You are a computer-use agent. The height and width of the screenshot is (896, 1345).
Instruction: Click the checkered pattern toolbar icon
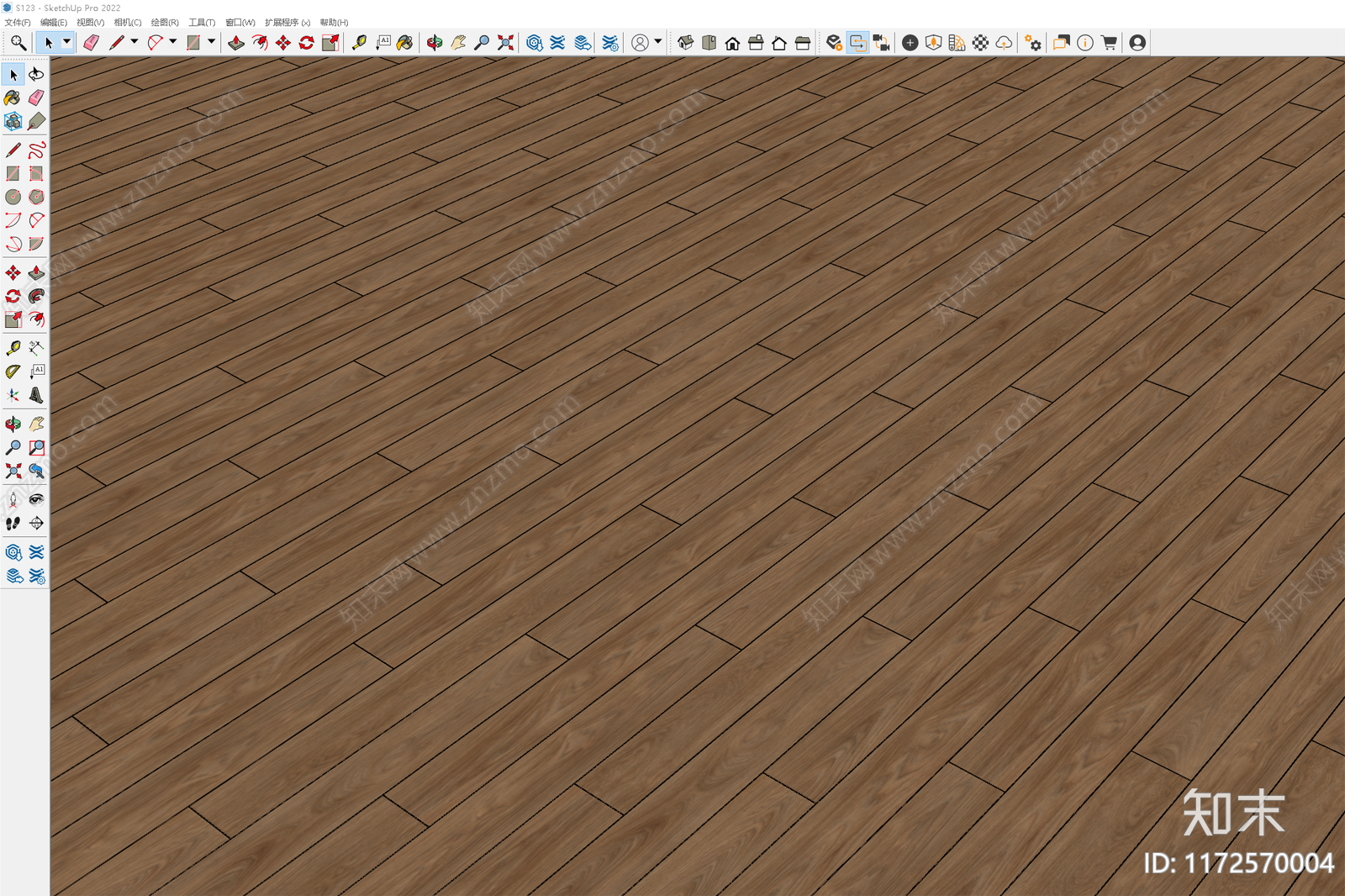point(980,43)
